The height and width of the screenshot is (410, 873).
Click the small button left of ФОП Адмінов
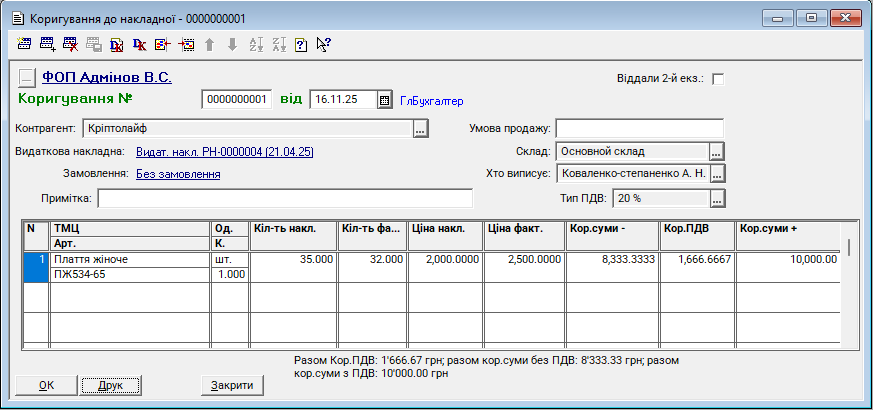[x=27, y=77]
